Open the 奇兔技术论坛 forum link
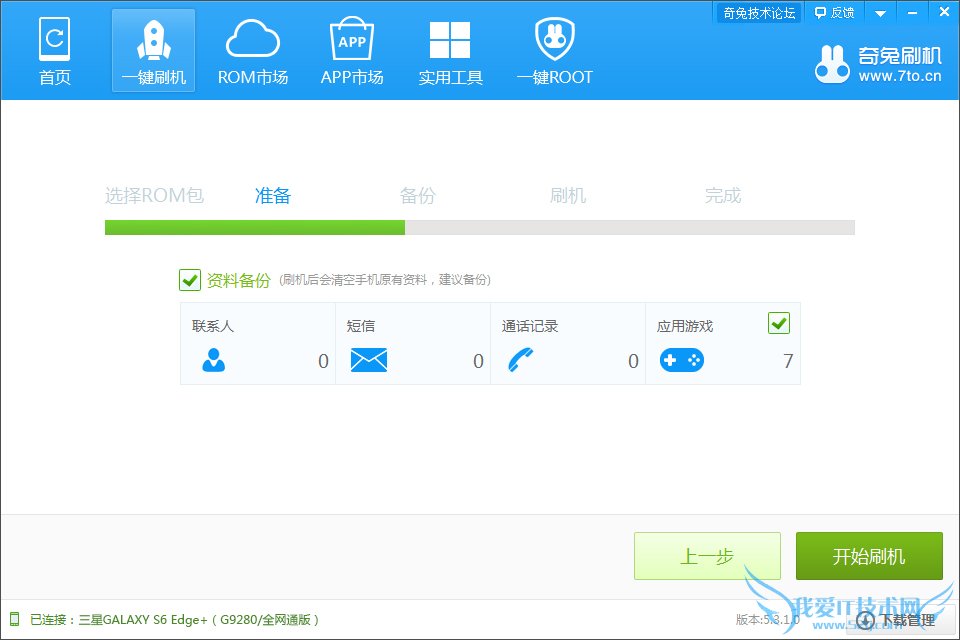Viewport: 960px width, 640px height. [x=759, y=13]
